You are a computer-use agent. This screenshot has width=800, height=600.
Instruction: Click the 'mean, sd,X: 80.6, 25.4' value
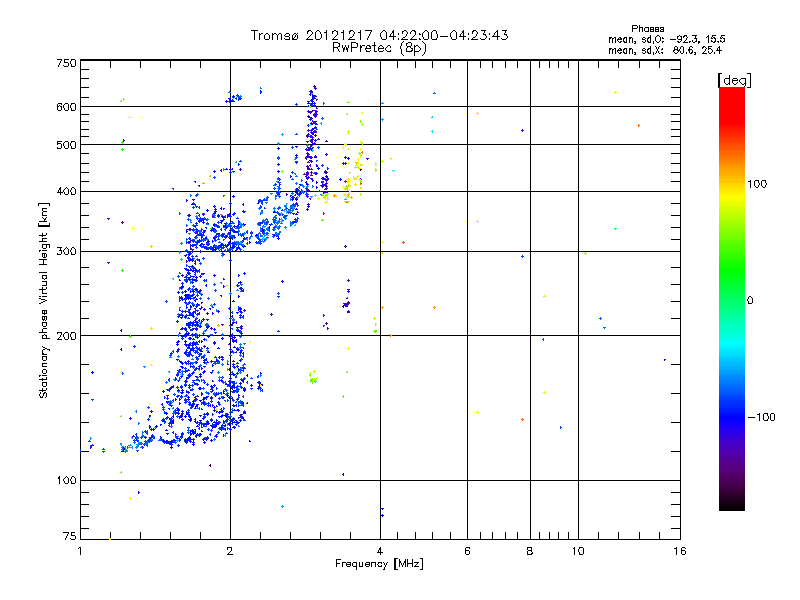tap(664, 50)
